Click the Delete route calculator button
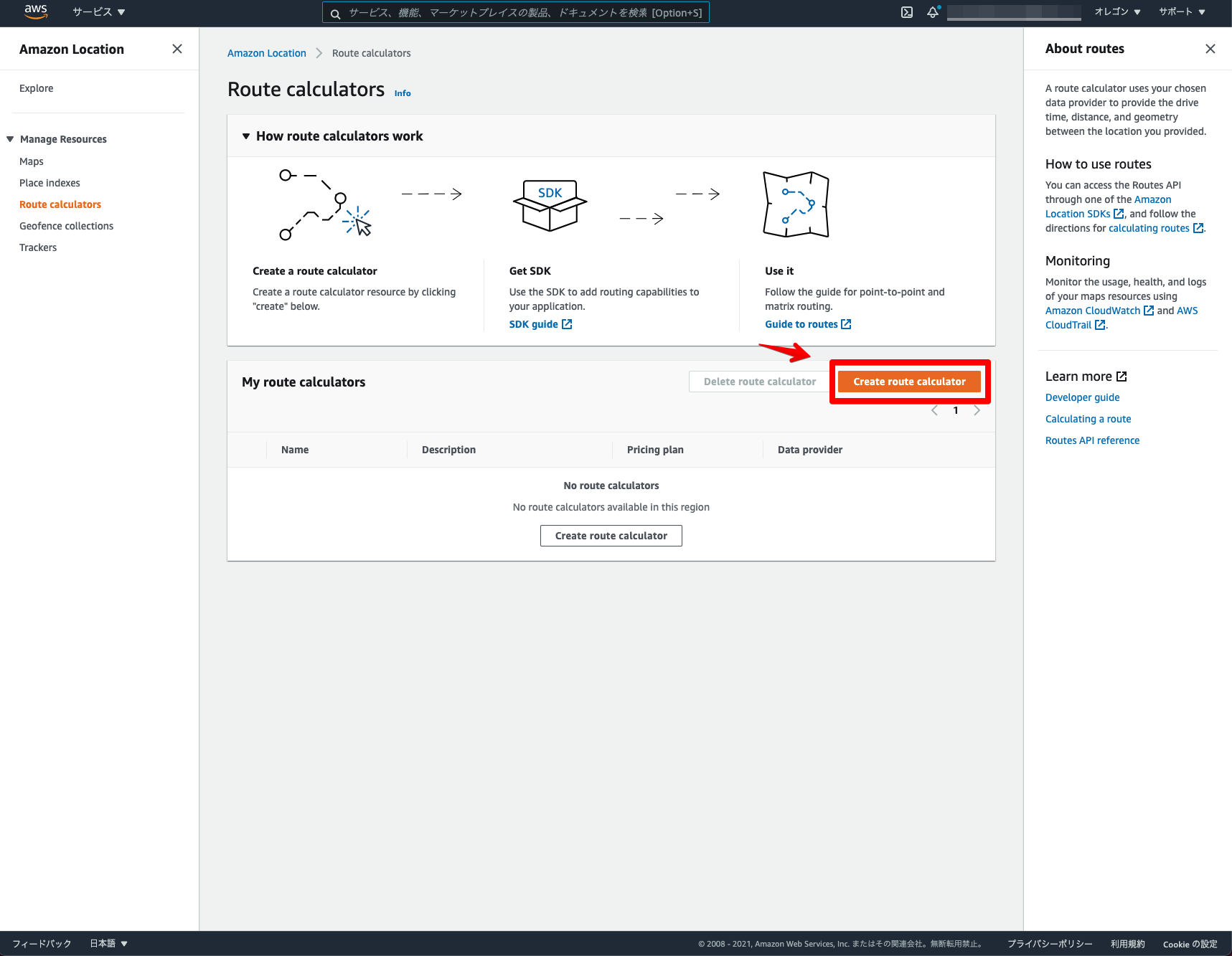This screenshot has height=956, width=1232. [760, 382]
